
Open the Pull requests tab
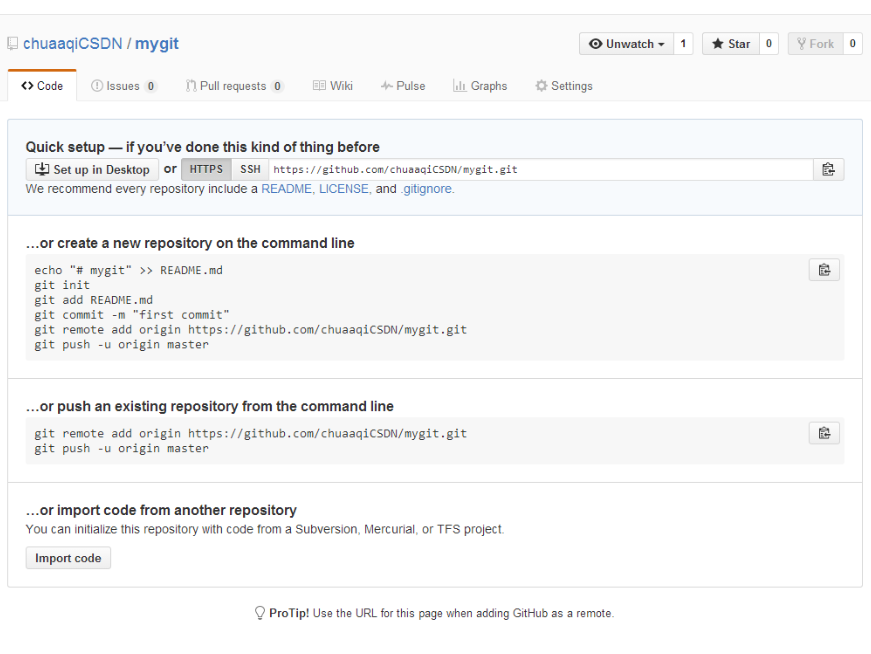click(x=234, y=86)
